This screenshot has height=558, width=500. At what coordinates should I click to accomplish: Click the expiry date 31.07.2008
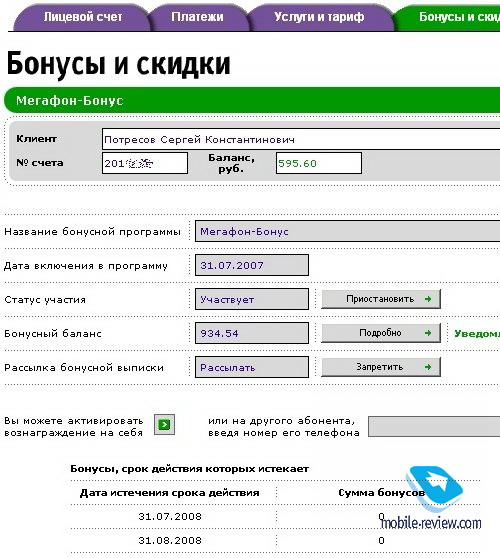[170, 516]
